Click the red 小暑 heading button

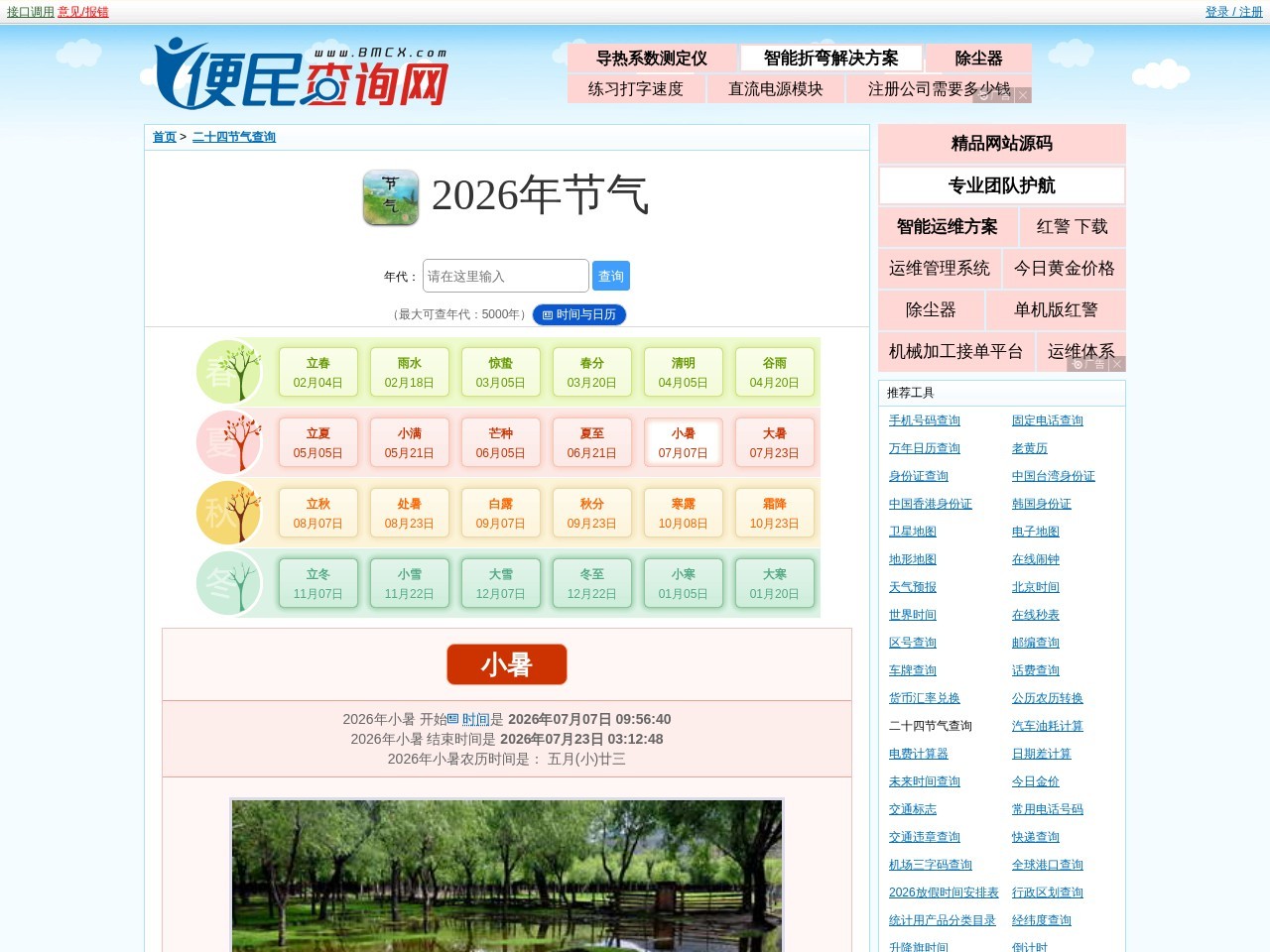507,664
